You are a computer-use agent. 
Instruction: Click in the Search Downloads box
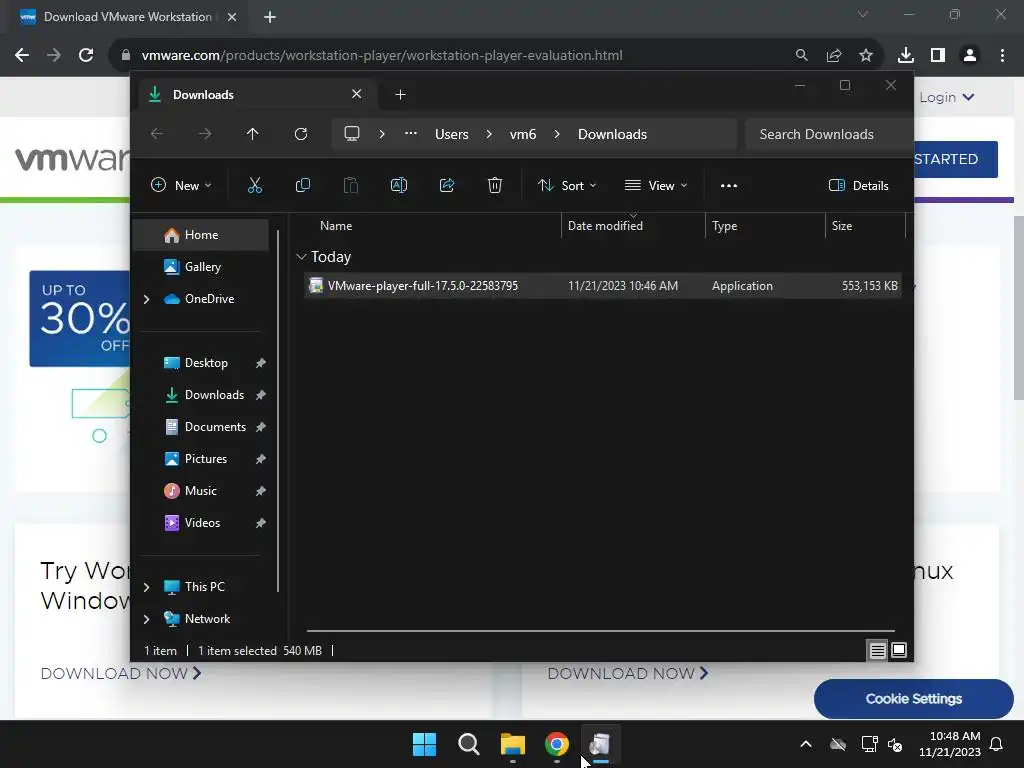829,134
